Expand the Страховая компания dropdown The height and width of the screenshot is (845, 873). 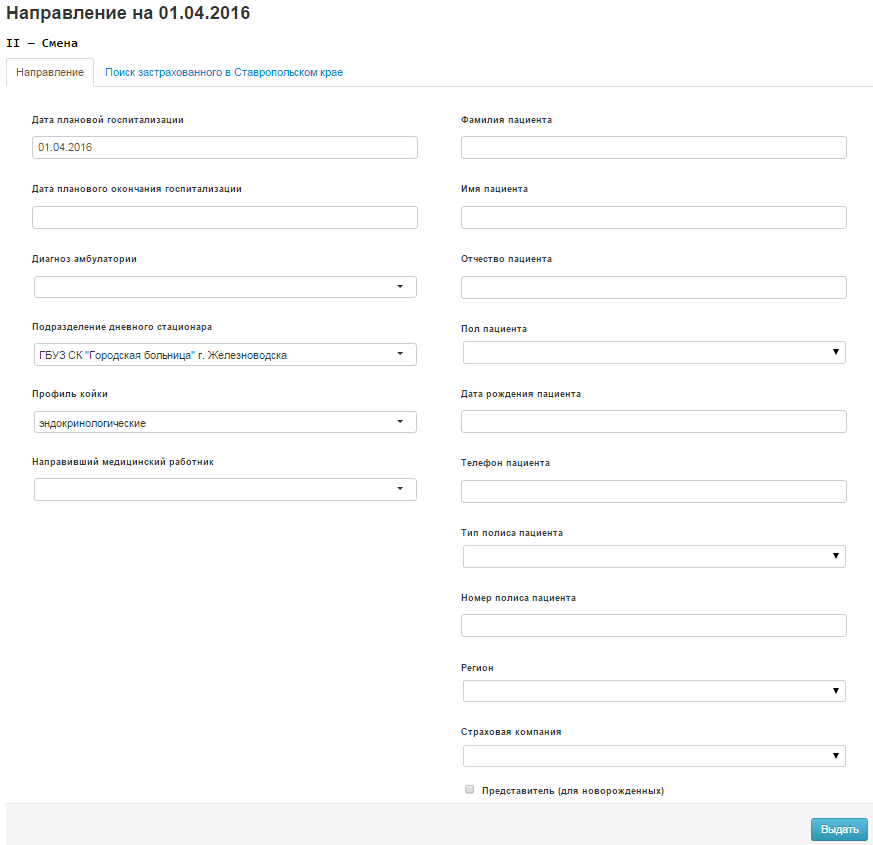654,756
